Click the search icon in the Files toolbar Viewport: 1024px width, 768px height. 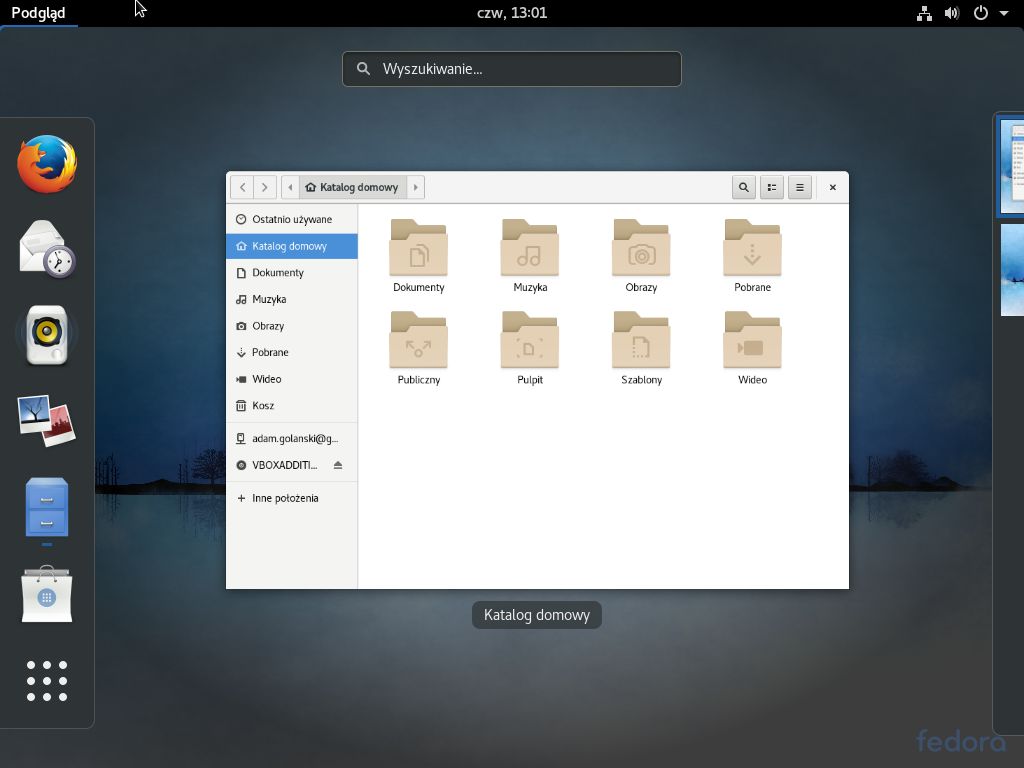point(743,187)
